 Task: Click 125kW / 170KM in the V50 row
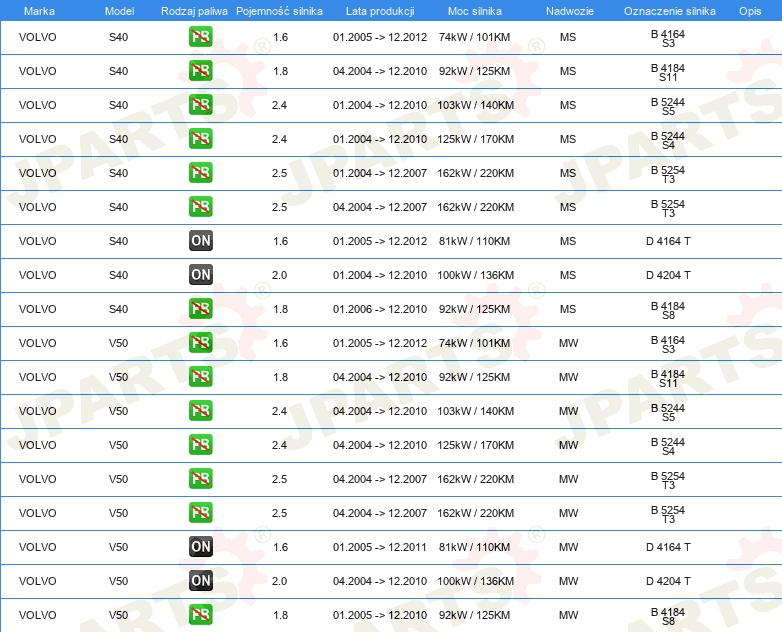click(475, 445)
